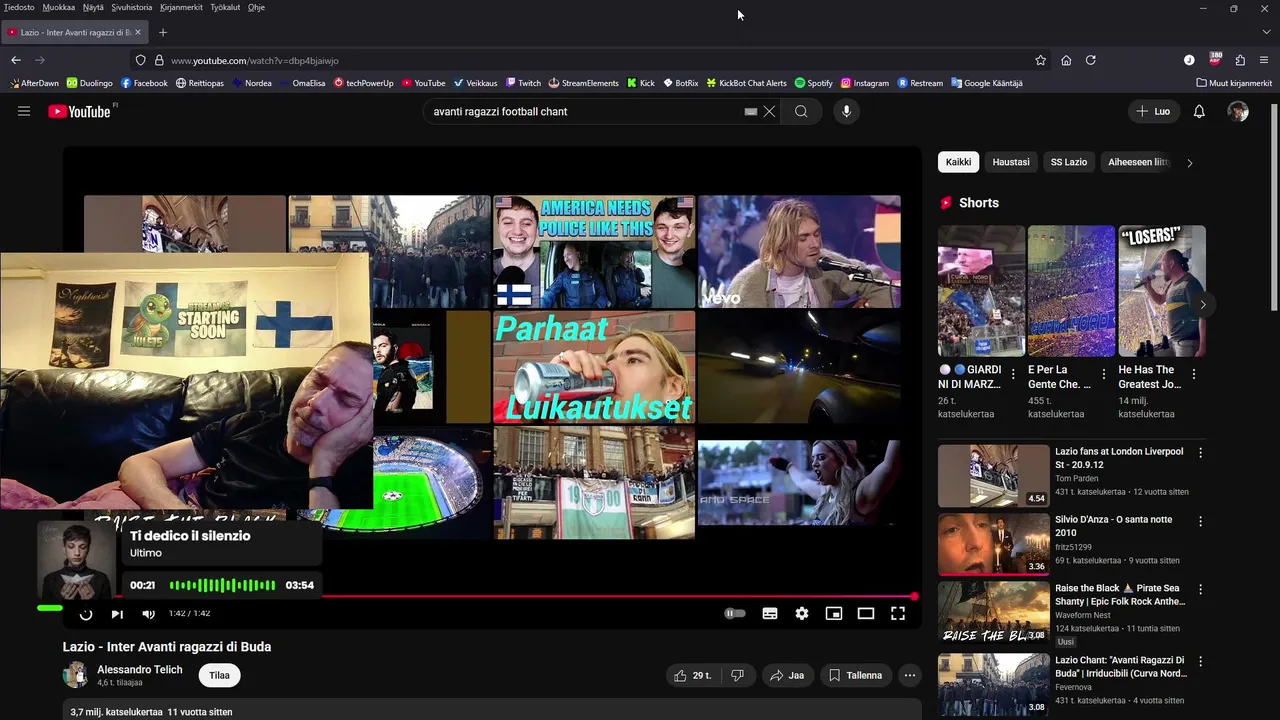Open the Sivuhistoria menu
This screenshot has width=1280, height=720.
(132, 7)
